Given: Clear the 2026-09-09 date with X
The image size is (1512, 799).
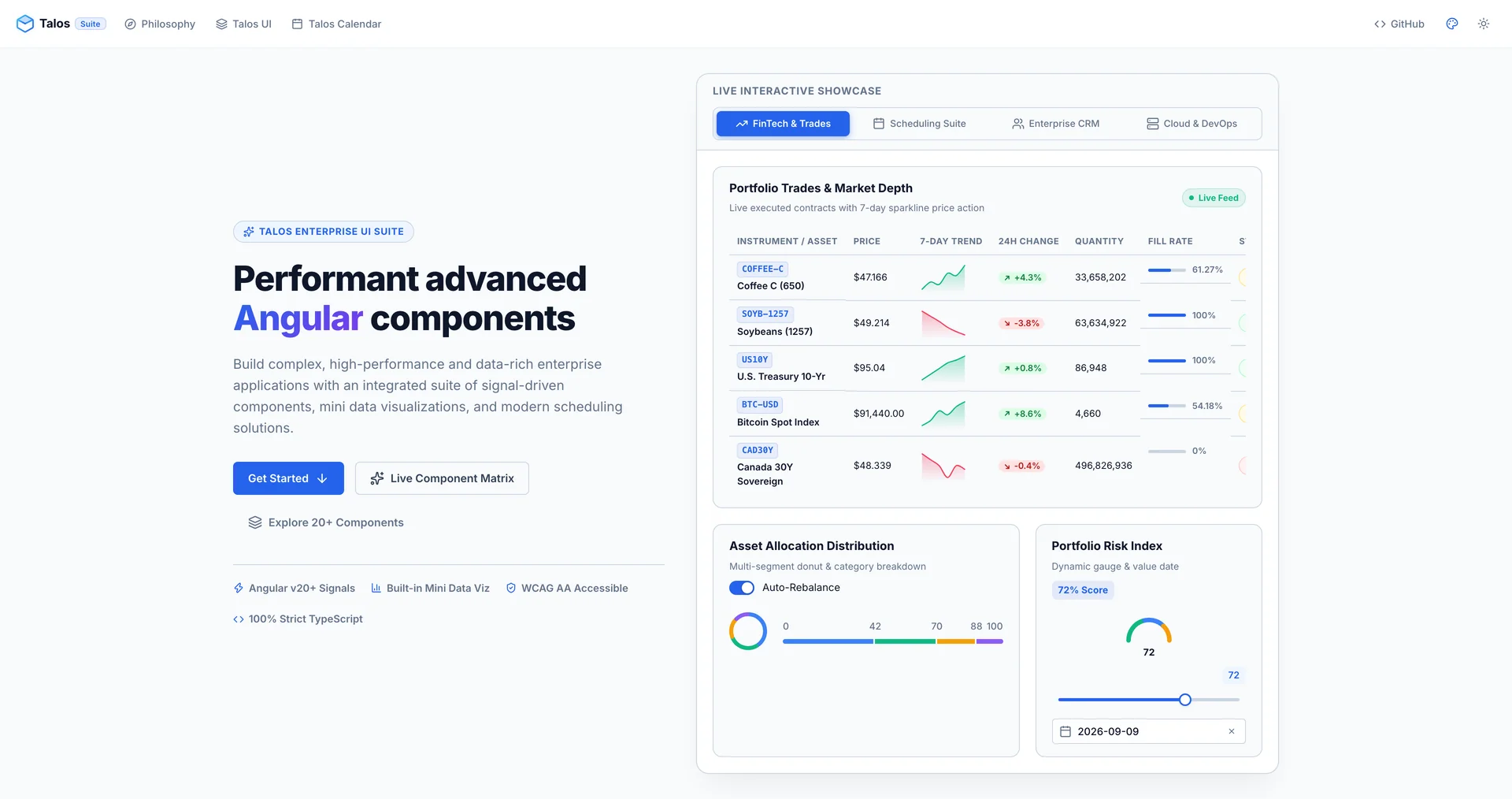Looking at the screenshot, I should coord(1232,731).
